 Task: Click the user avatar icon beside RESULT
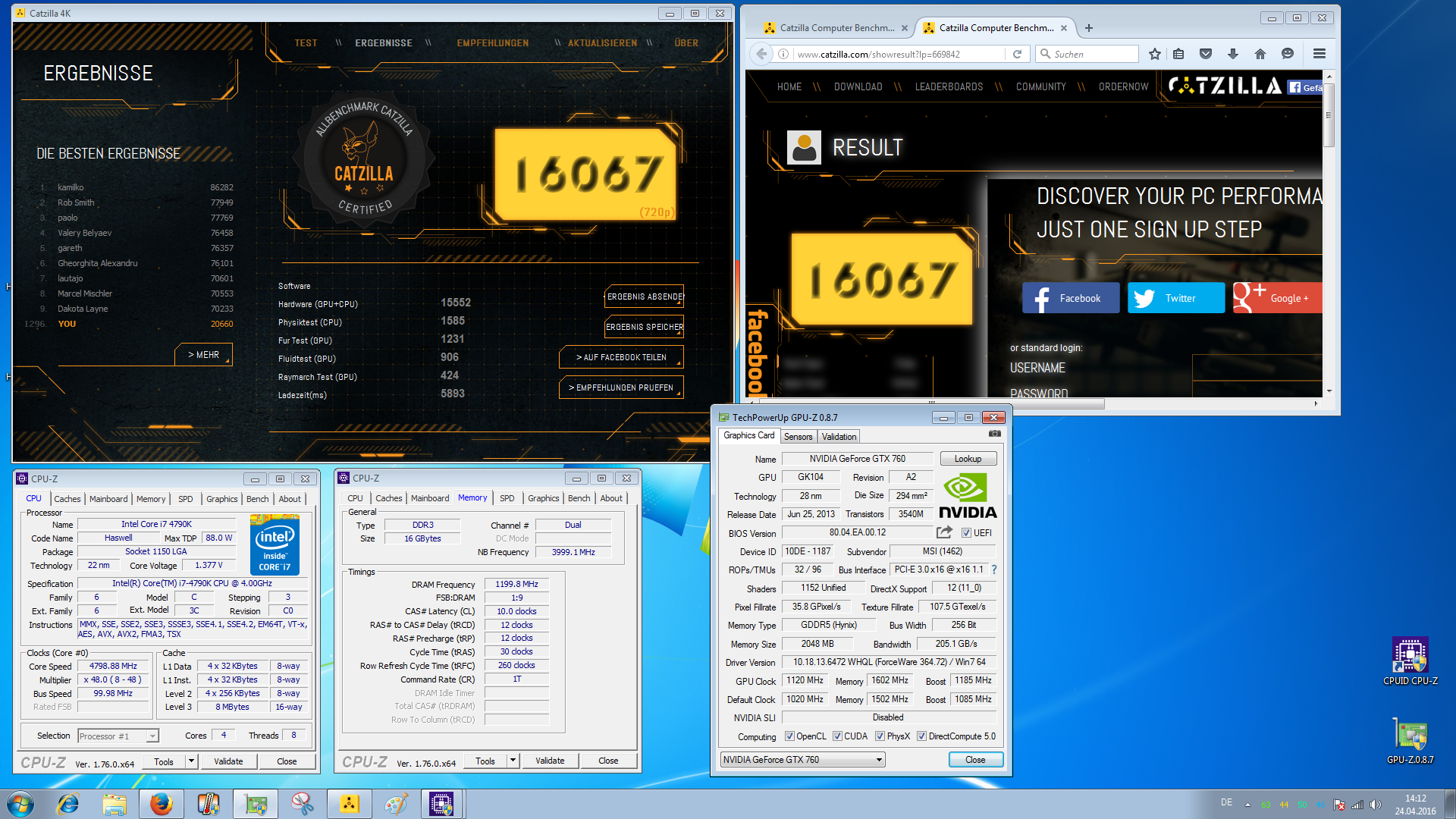tap(804, 147)
